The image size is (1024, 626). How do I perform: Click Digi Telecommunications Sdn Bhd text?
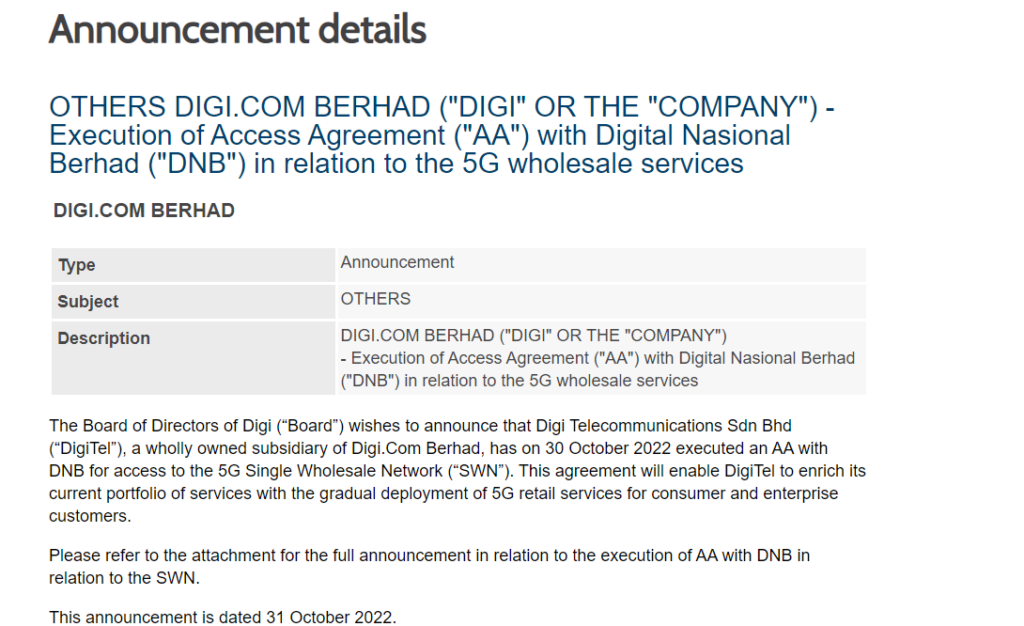tap(664, 426)
